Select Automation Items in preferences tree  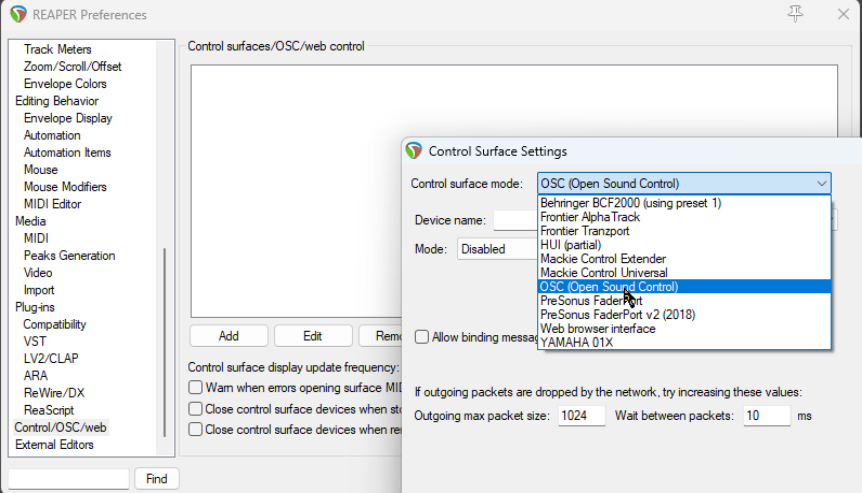point(67,152)
